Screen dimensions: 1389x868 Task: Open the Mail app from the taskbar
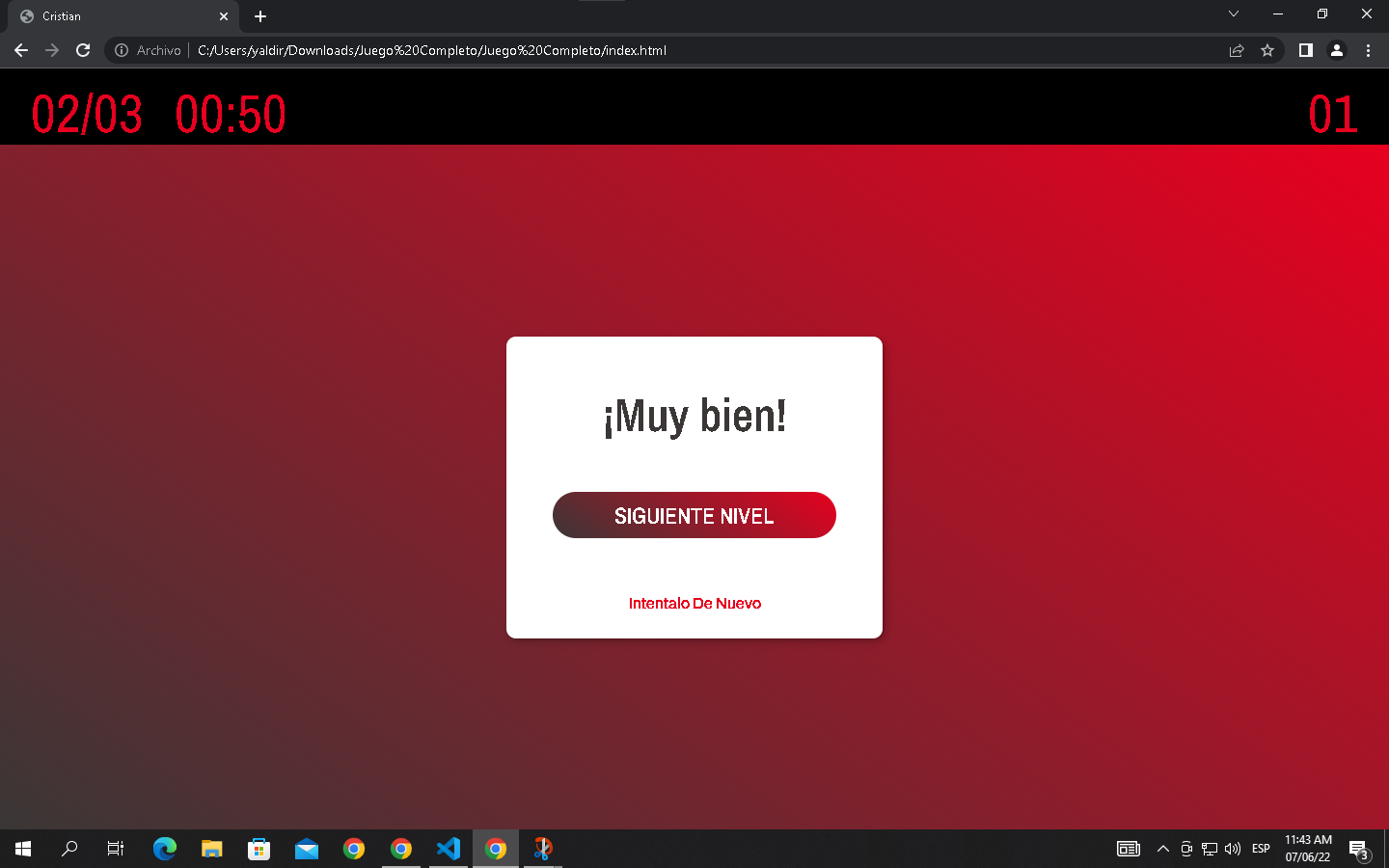coord(307,849)
